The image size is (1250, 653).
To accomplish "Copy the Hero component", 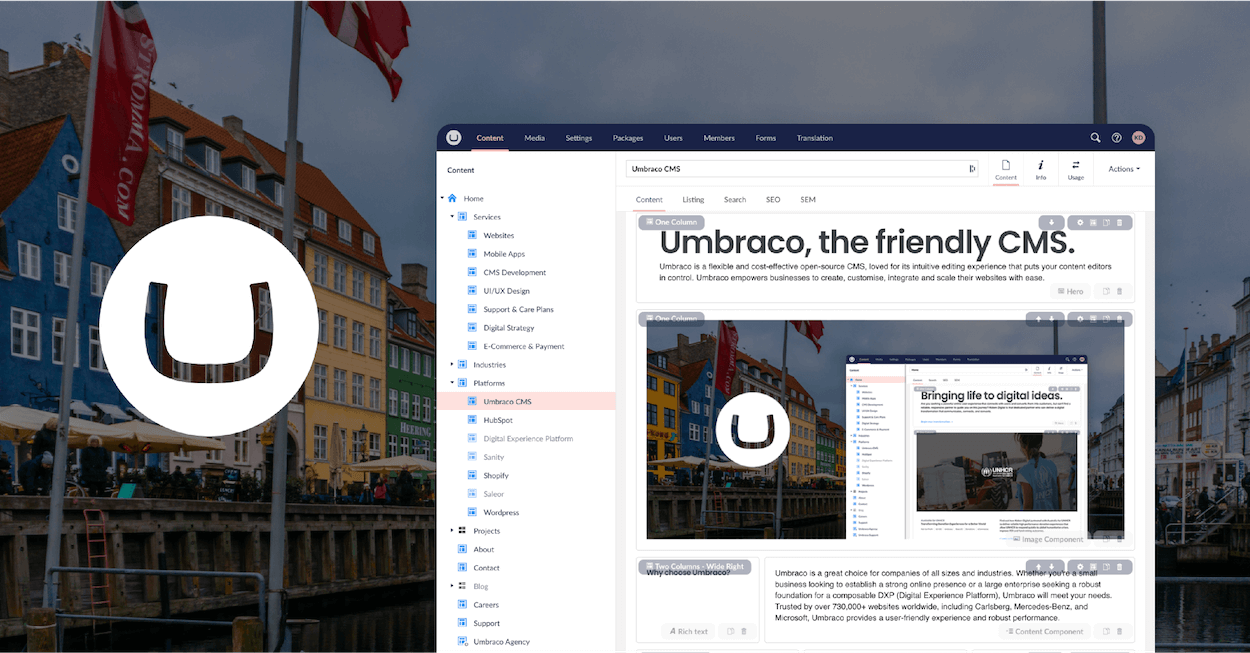I will (x=1108, y=291).
